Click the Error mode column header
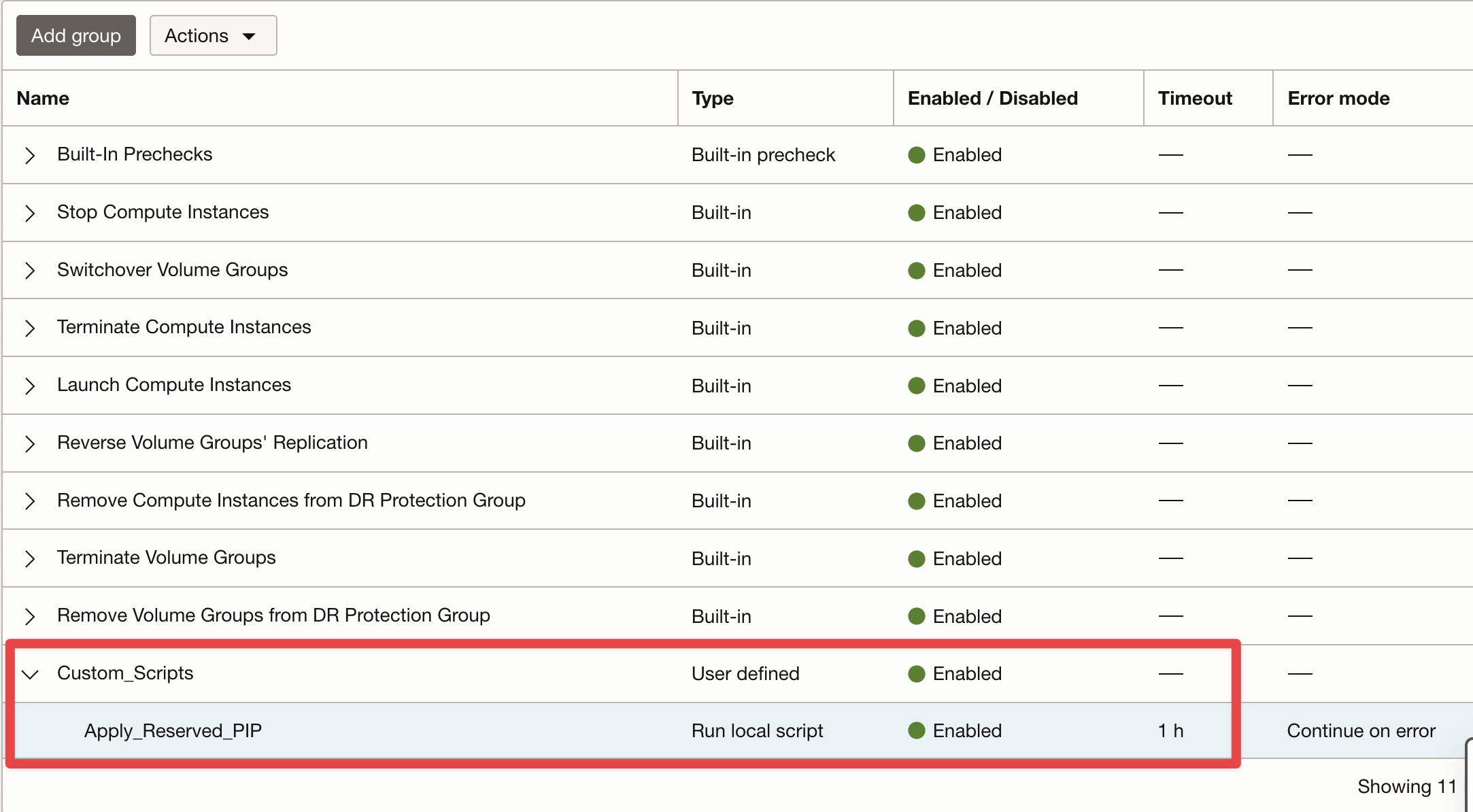The image size is (1473, 812). pyautogui.click(x=1338, y=99)
